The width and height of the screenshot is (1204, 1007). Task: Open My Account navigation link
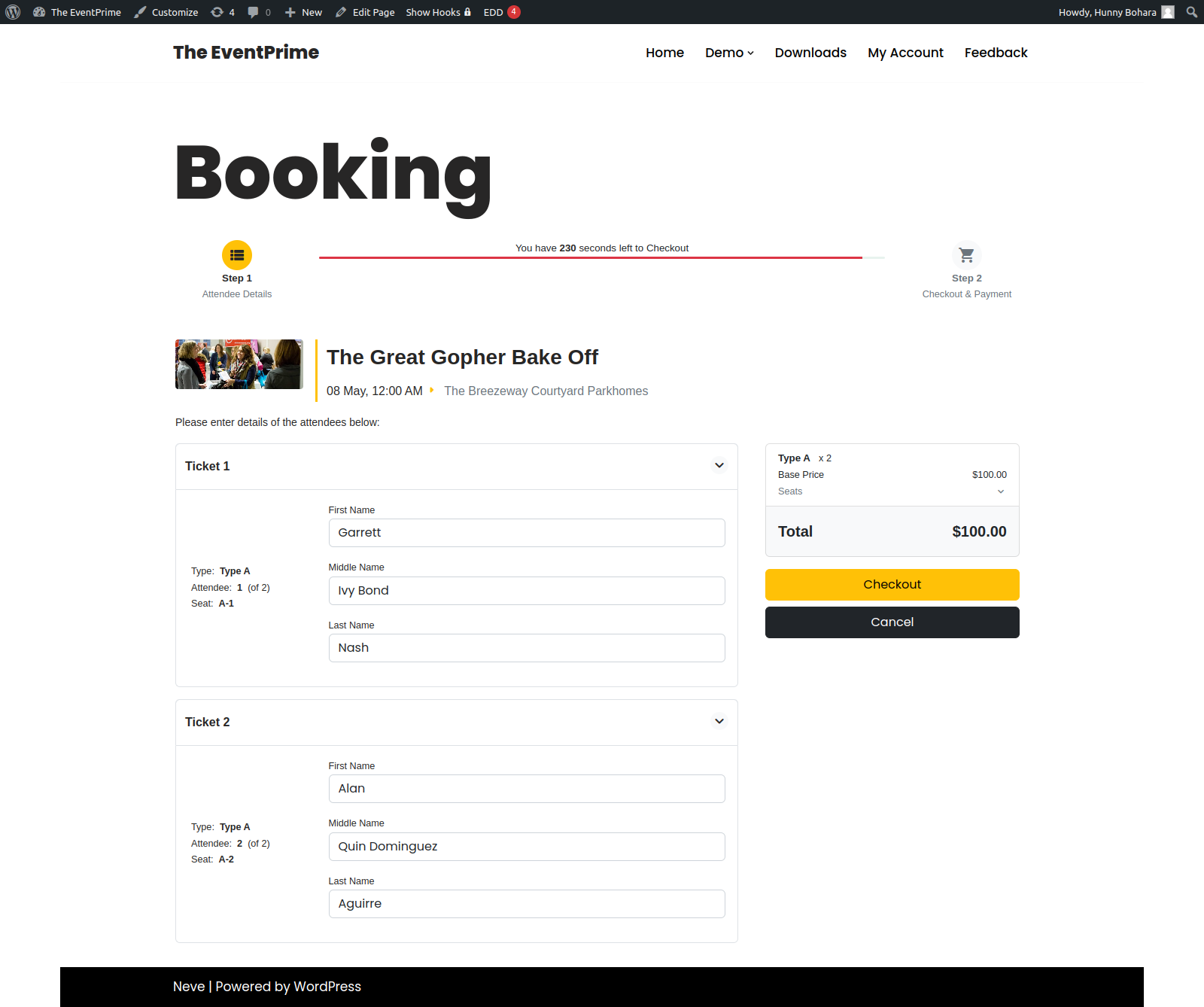pyautogui.click(x=905, y=53)
